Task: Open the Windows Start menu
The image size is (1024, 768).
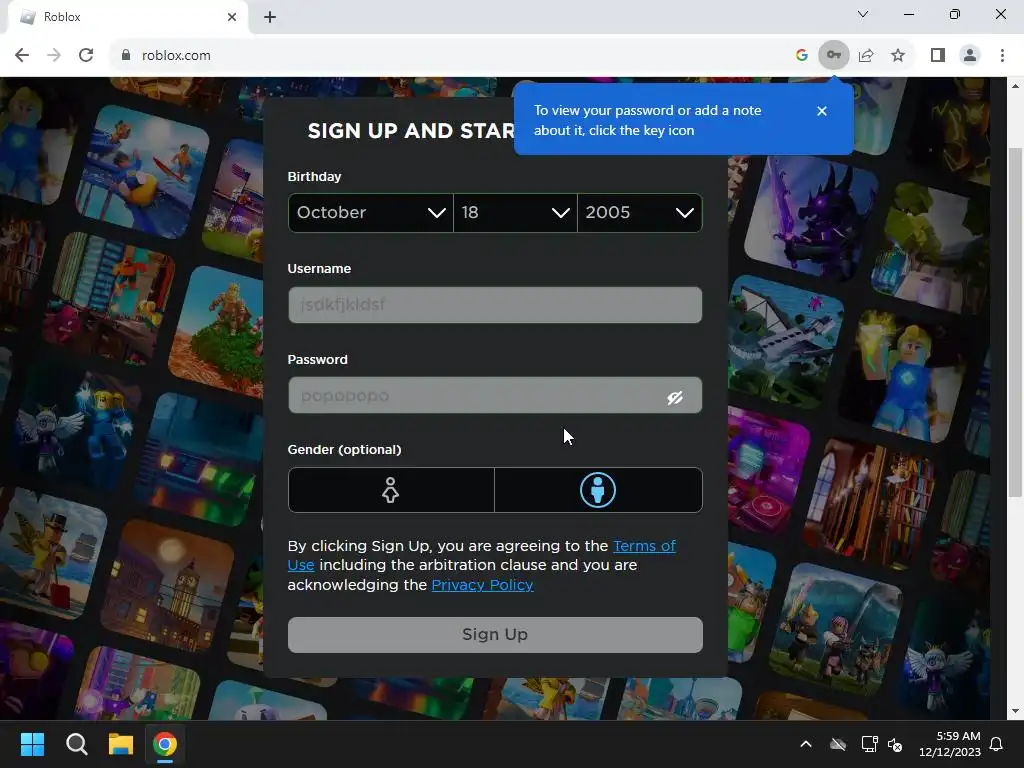Action: 32,744
